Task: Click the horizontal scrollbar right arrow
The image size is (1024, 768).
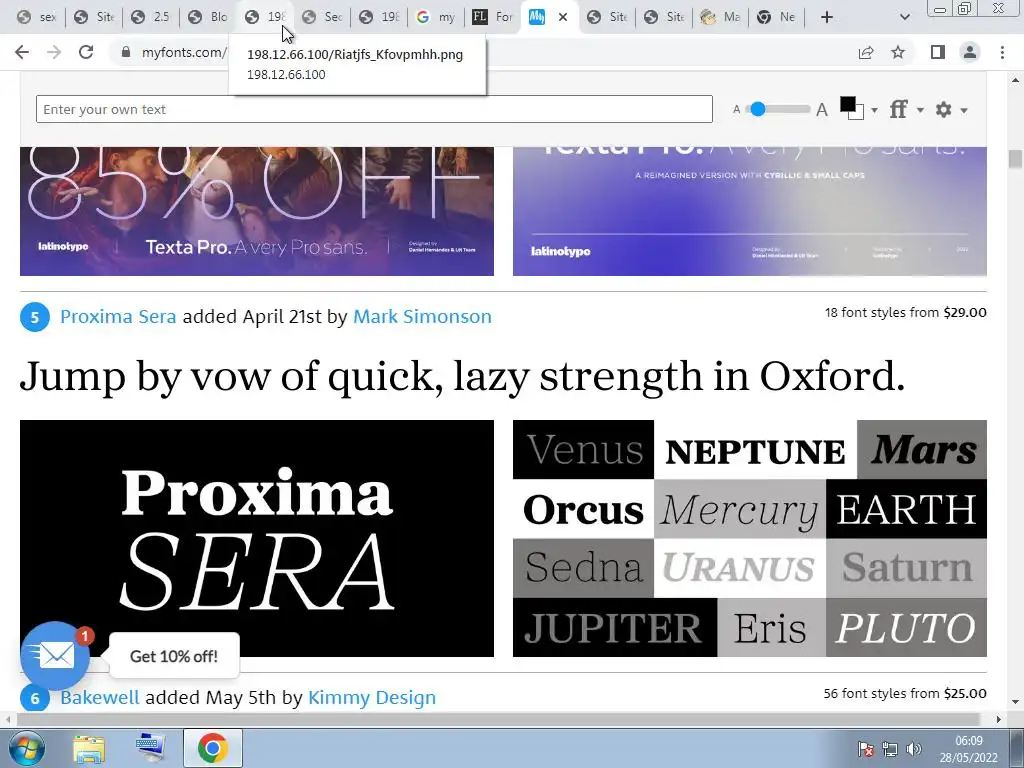Action: 999,719
